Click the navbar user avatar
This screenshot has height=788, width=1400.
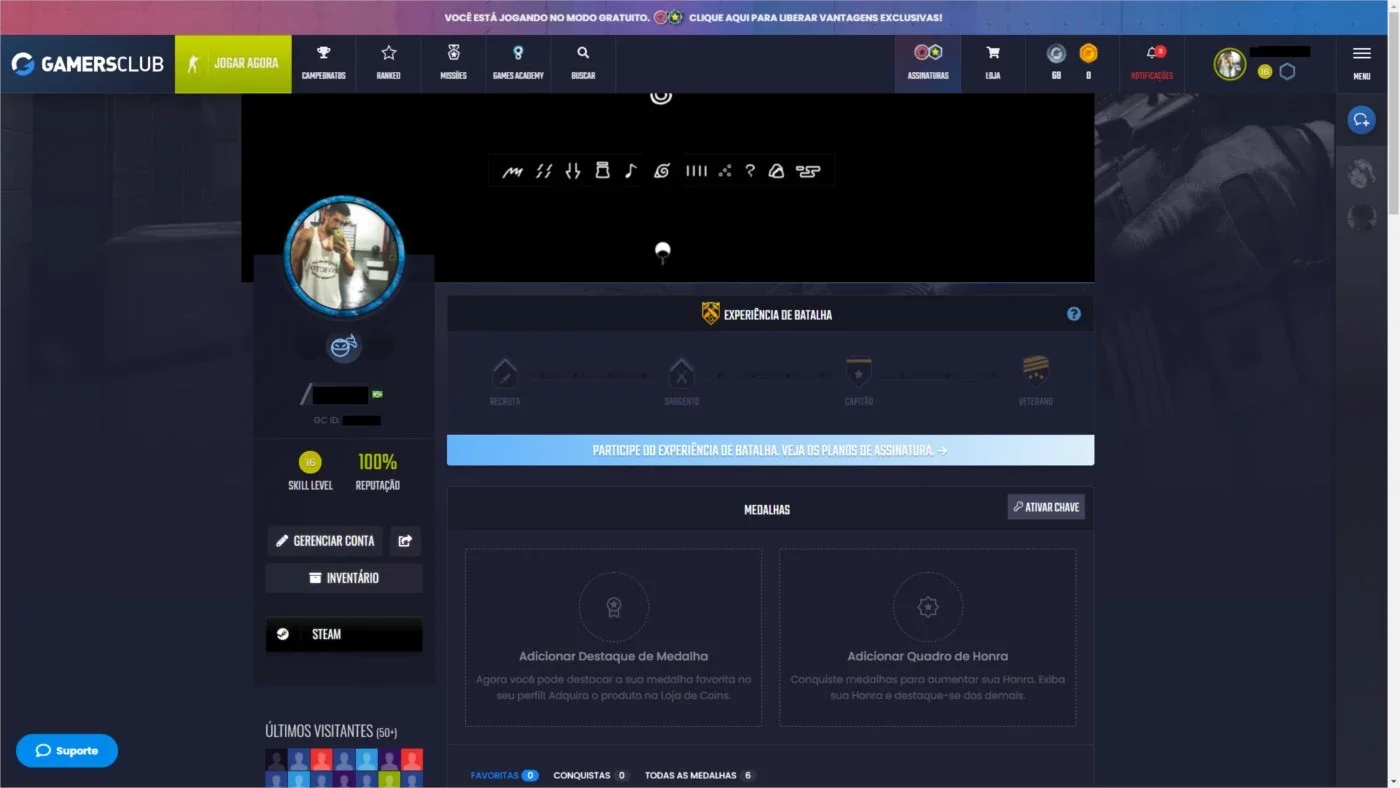pyautogui.click(x=1229, y=64)
